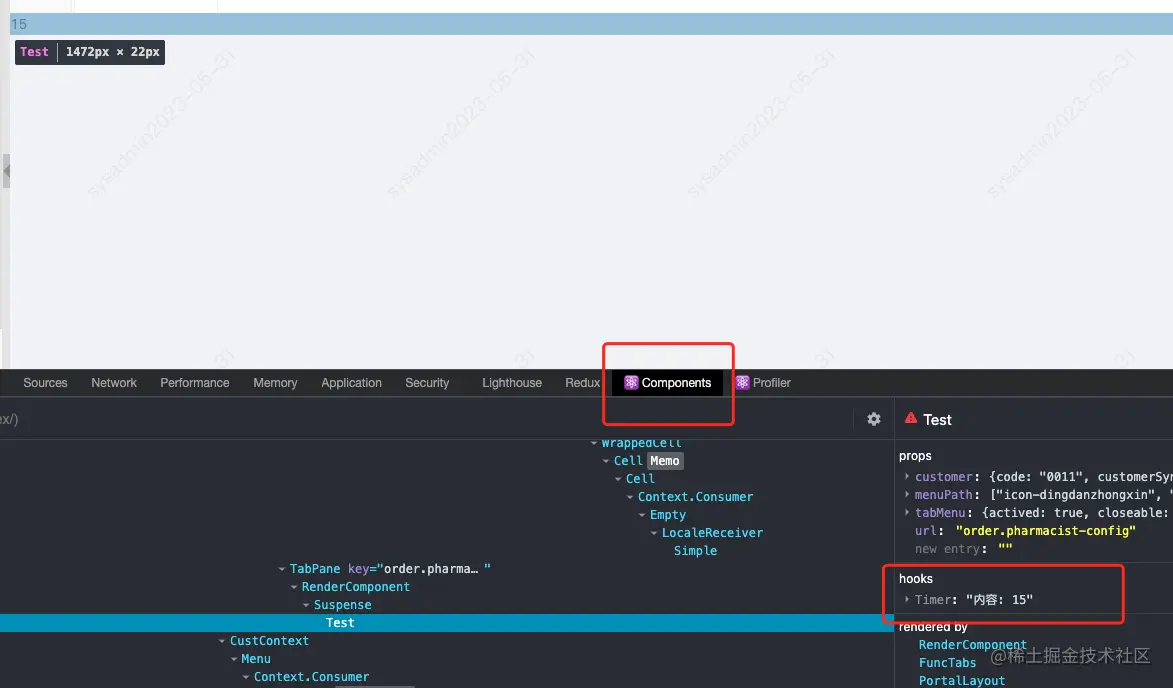Select the Menu component in tree
Image resolution: width=1173 pixels, height=688 pixels.
(256, 659)
